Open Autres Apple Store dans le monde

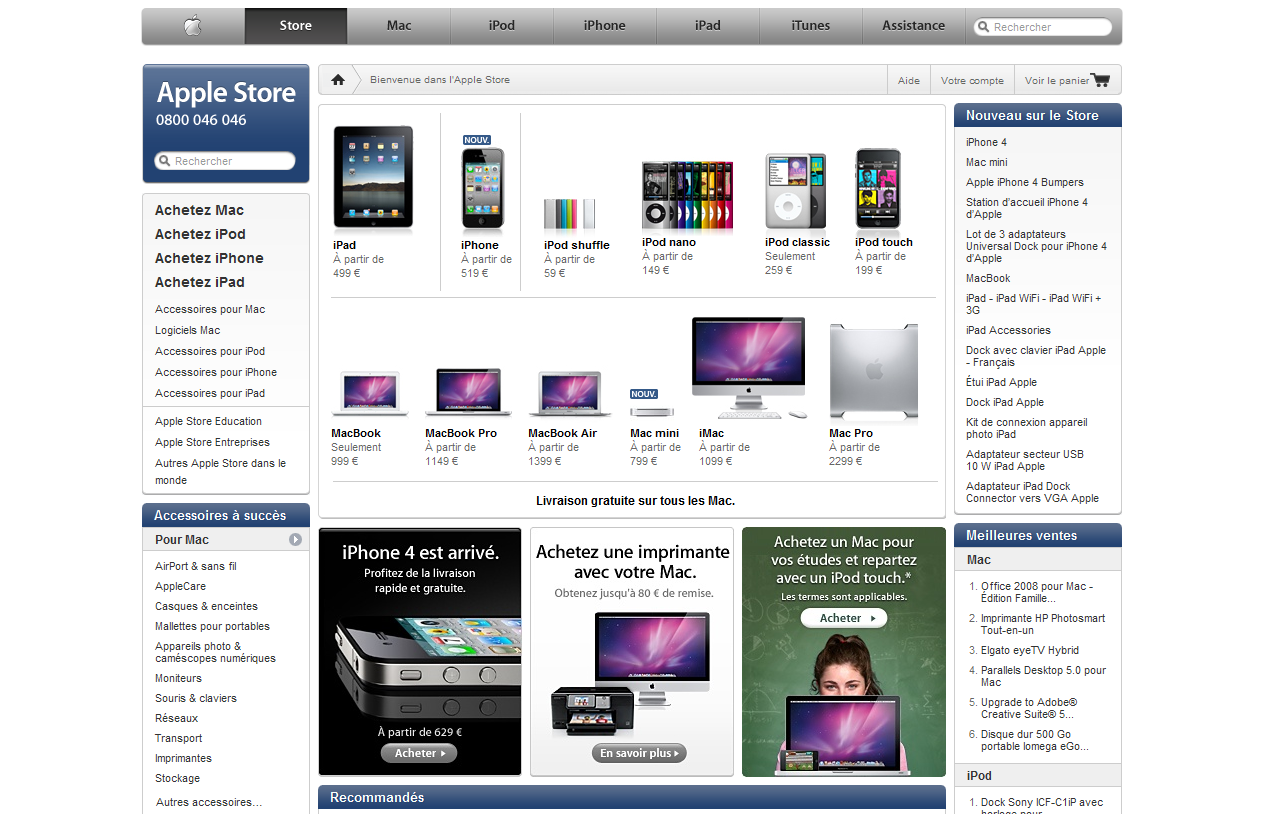pos(220,471)
